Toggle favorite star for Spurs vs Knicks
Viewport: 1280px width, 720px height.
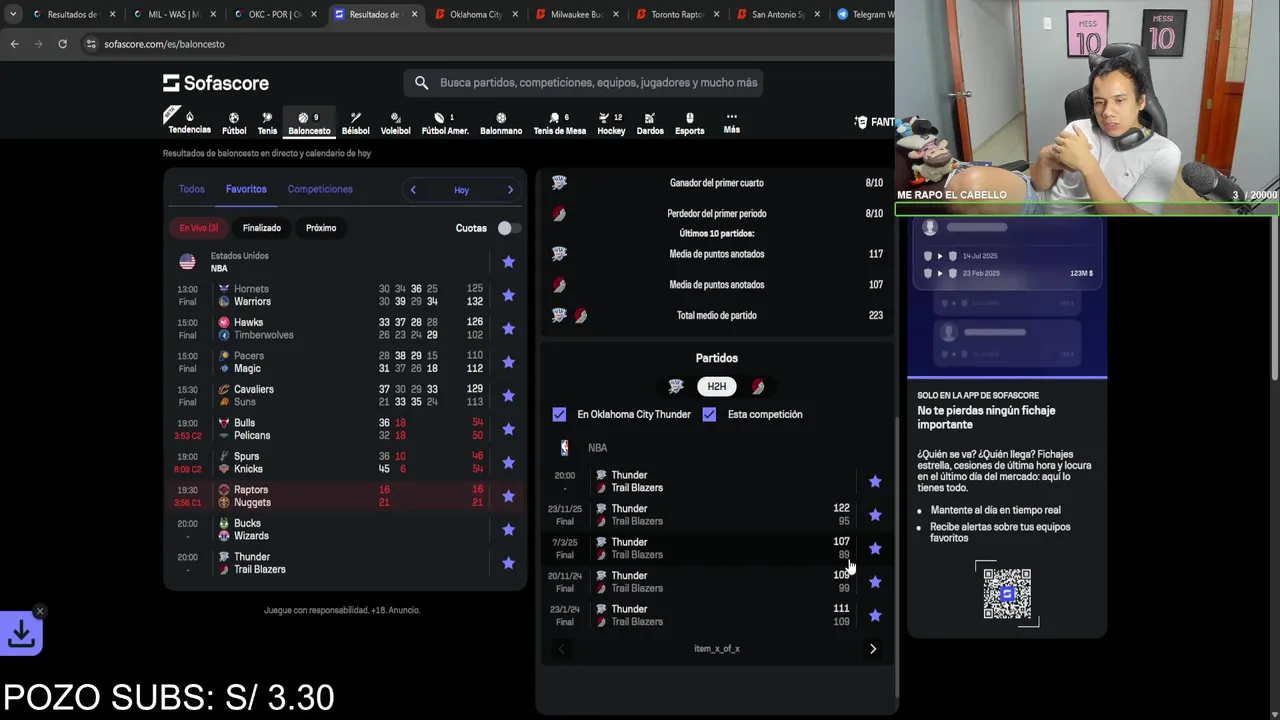508,462
